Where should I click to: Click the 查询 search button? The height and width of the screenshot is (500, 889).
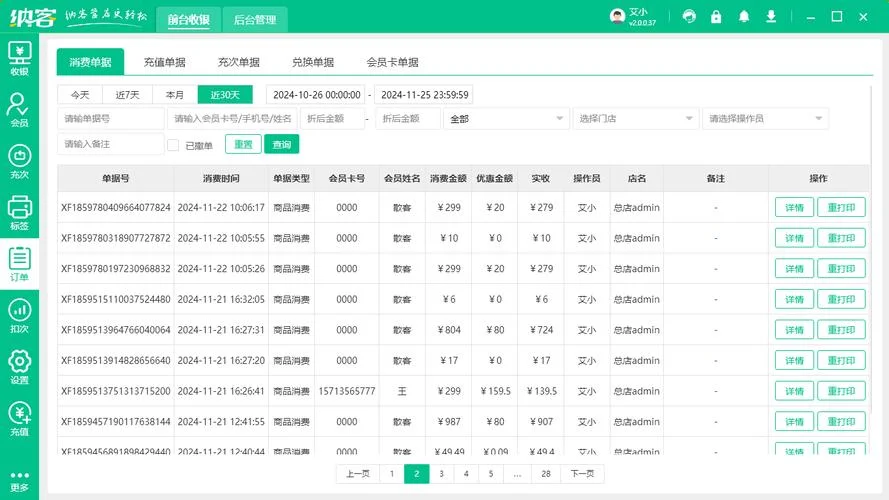click(282, 145)
